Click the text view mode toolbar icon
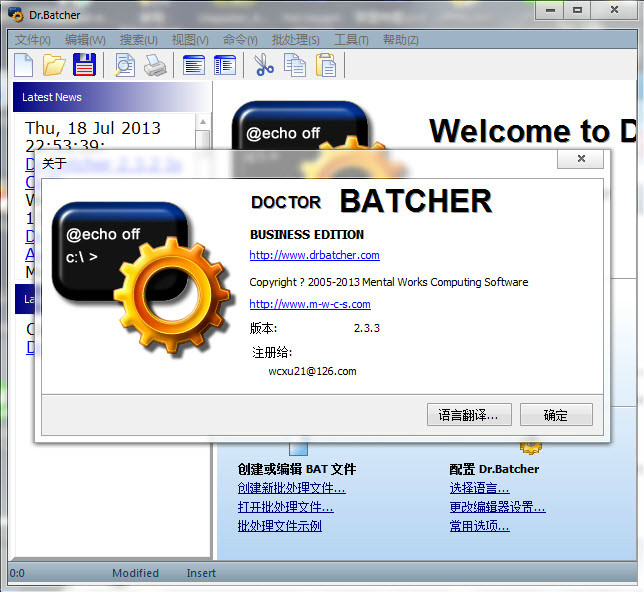 tap(194, 65)
